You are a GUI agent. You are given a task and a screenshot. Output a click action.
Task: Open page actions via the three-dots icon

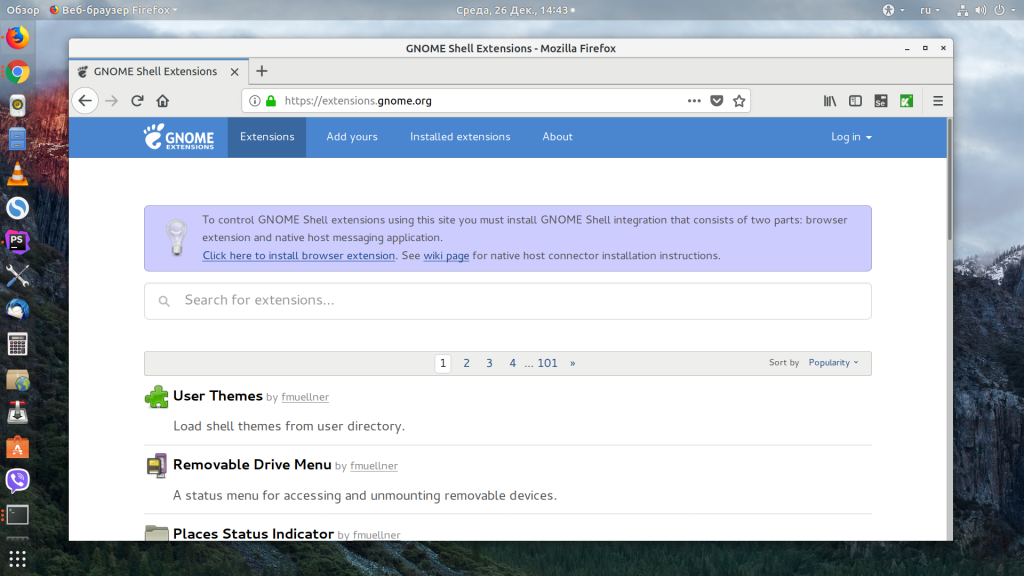pyautogui.click(x=694, y=100)
